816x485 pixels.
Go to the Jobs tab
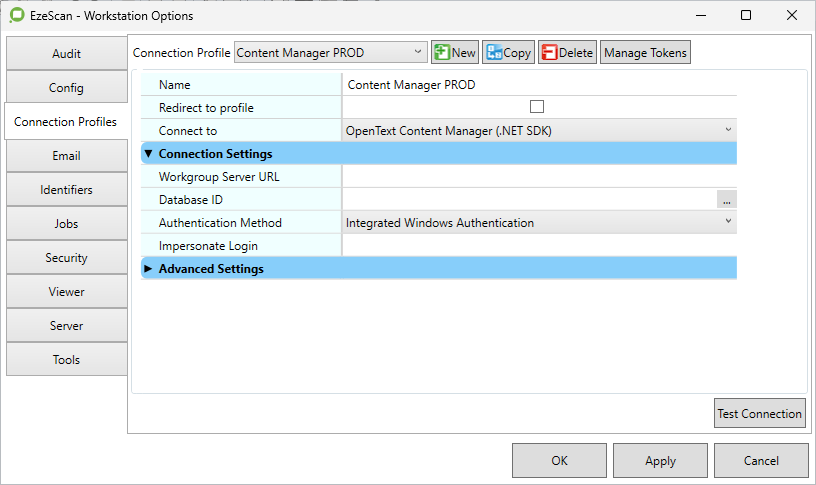pos(66,224)
